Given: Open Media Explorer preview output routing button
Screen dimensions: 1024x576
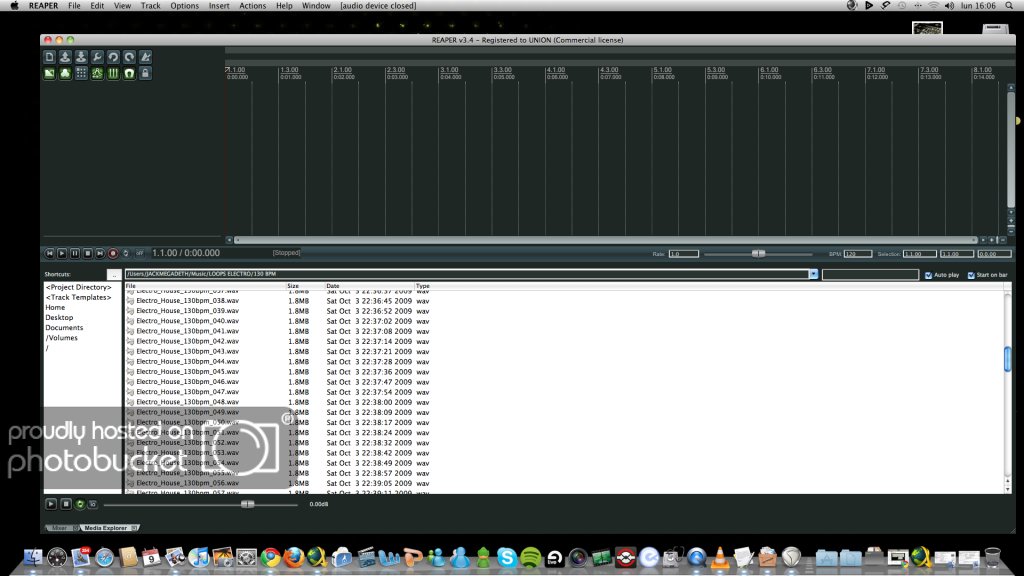Looking at the screenshot, I should pyautogui.click(x=93, y=504).
